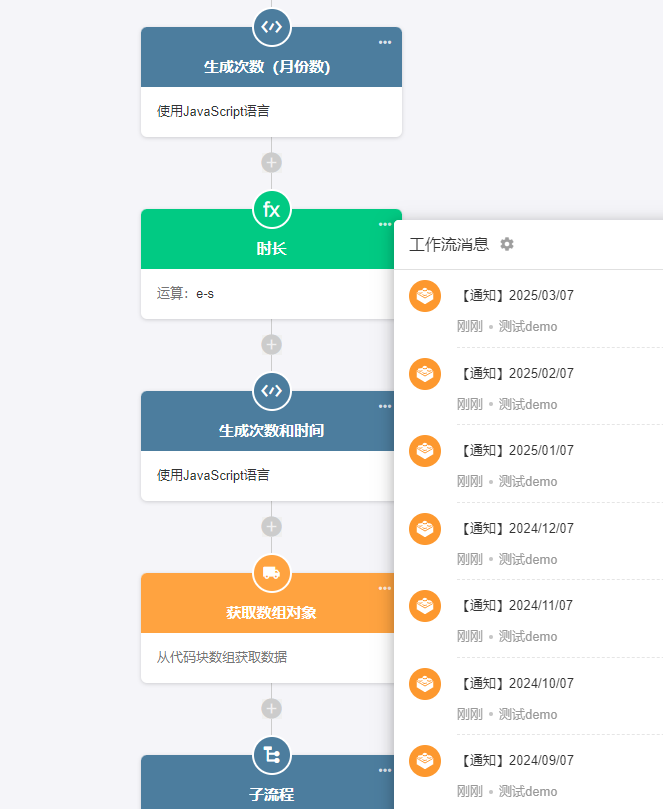Open message 【通知】2025/02/07
Screen dimensions: 663x809
click(x=515, y=374)
